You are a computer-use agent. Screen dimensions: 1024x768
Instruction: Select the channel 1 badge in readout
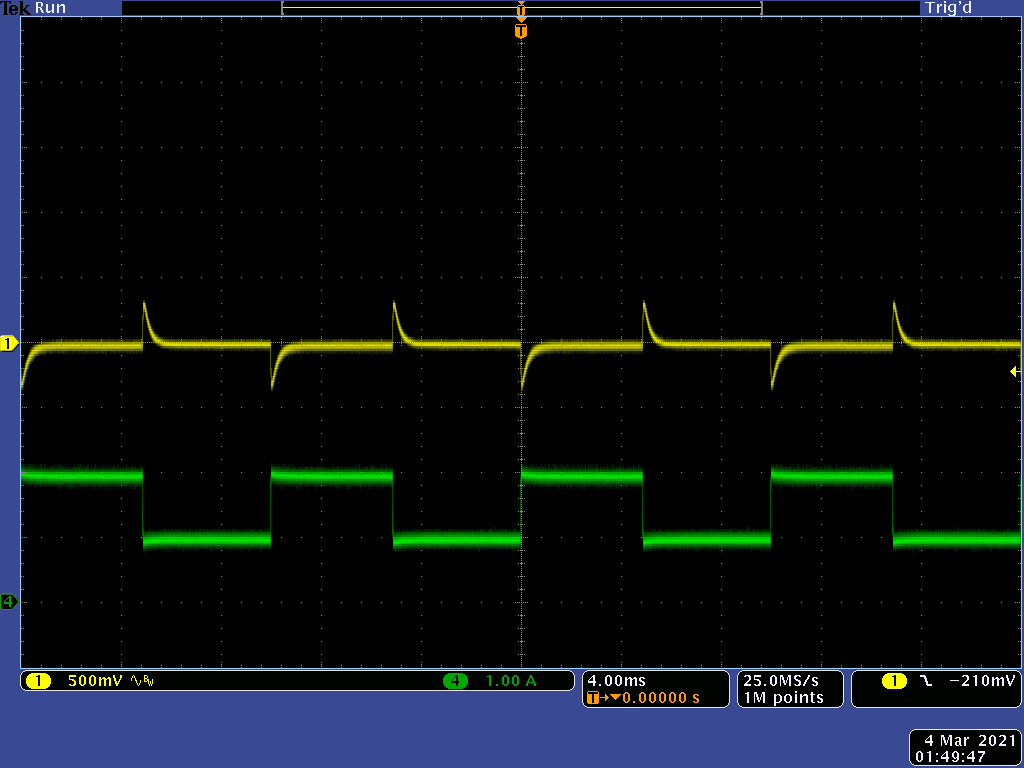click(x=39, y=681)
